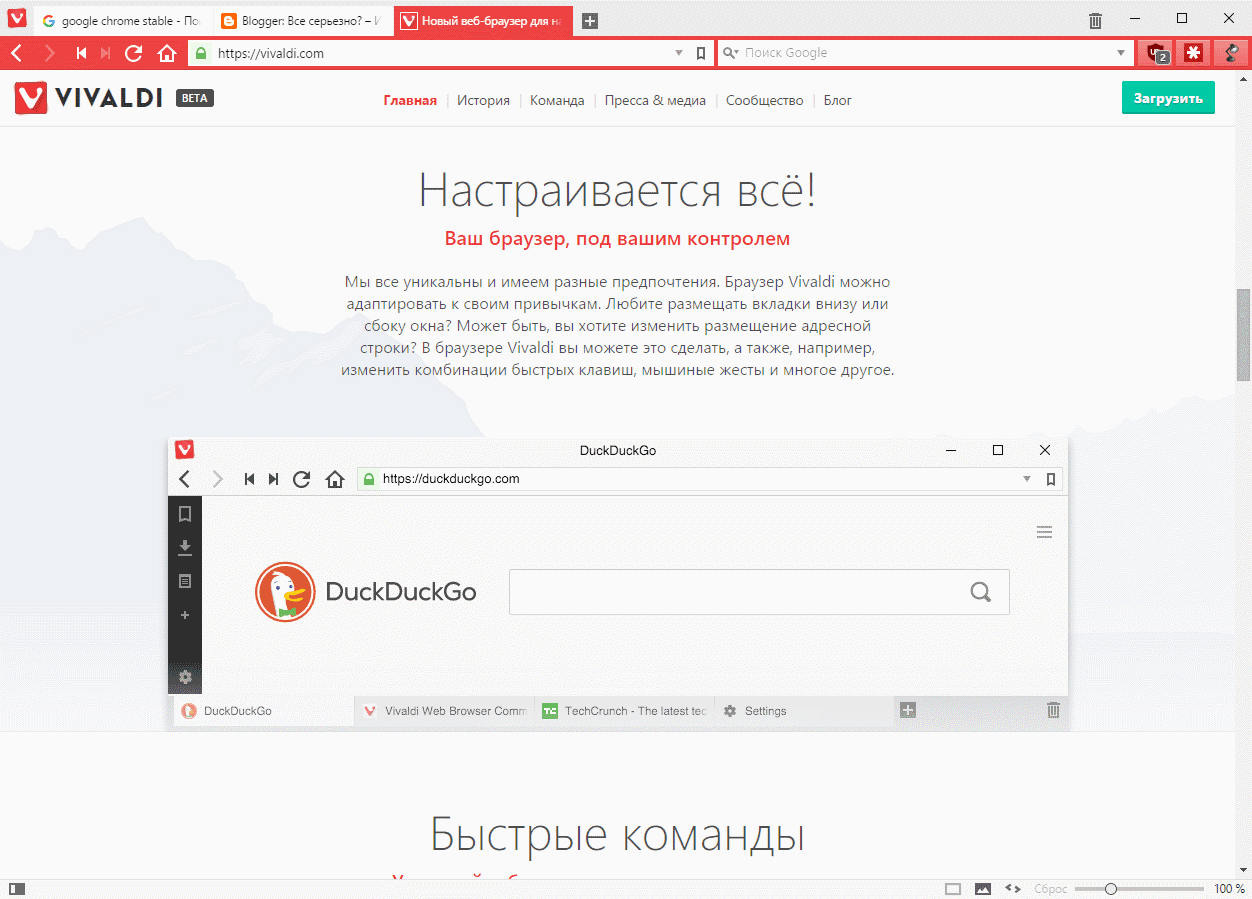Toggle image loading in status bar
Image resolution: width=1252 pixels, height=899 pixels.
983,889
